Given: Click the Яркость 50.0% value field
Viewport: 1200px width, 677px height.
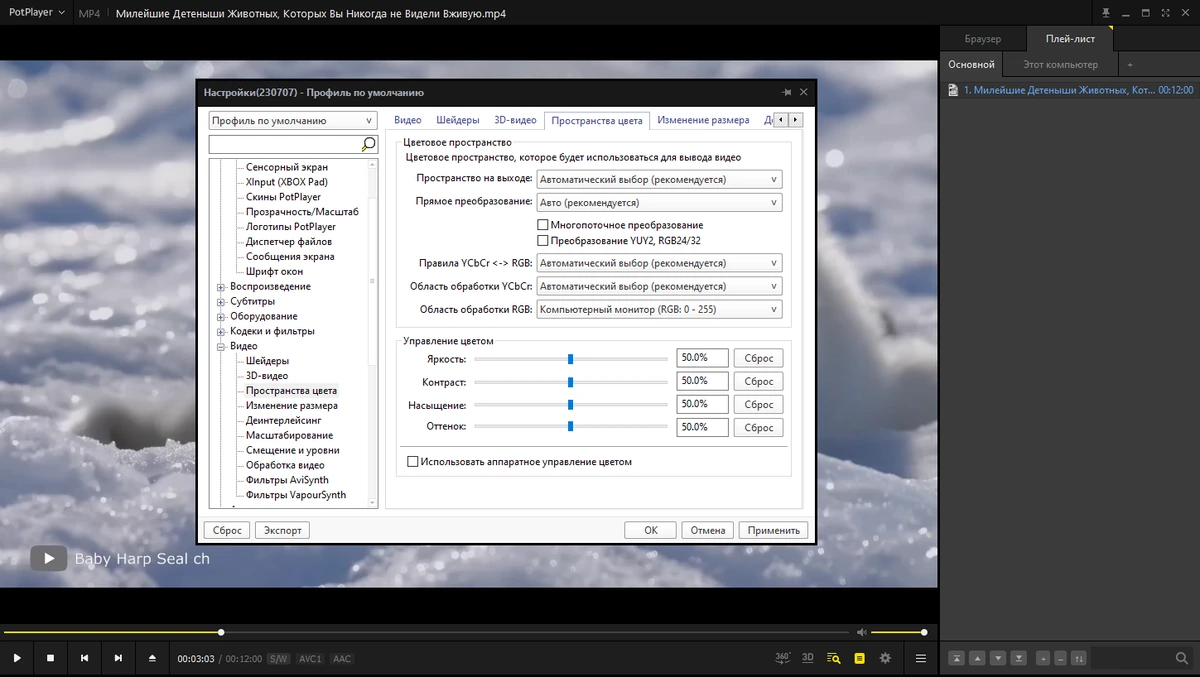Looking at the screenshot, I should 702,358.
